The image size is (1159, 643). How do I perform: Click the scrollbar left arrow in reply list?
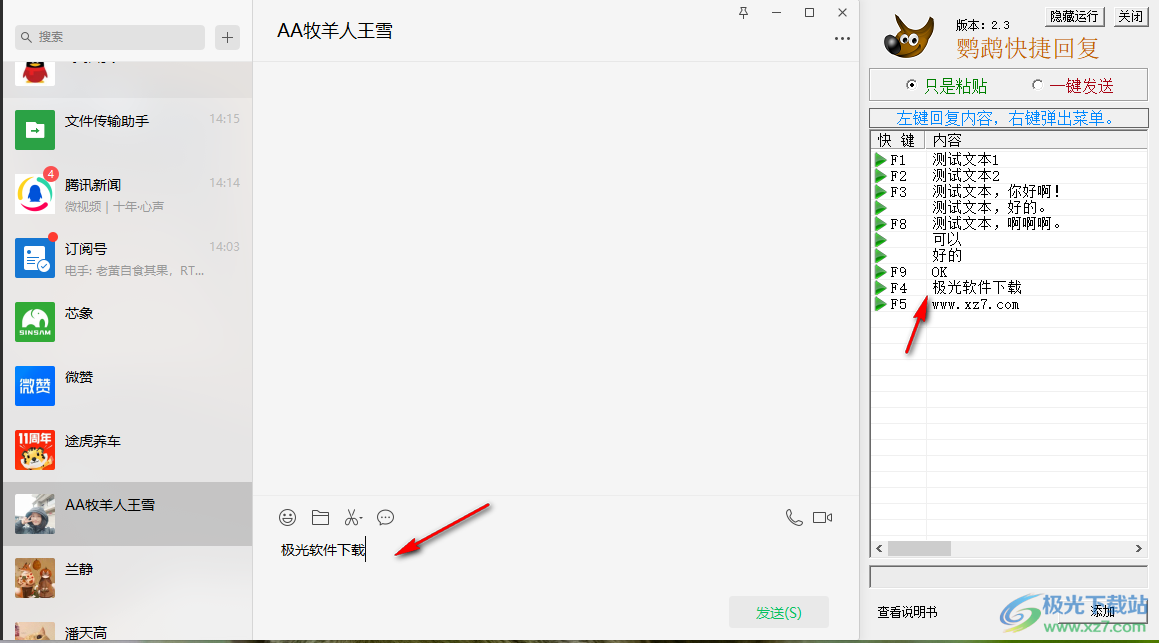(879, 548)
